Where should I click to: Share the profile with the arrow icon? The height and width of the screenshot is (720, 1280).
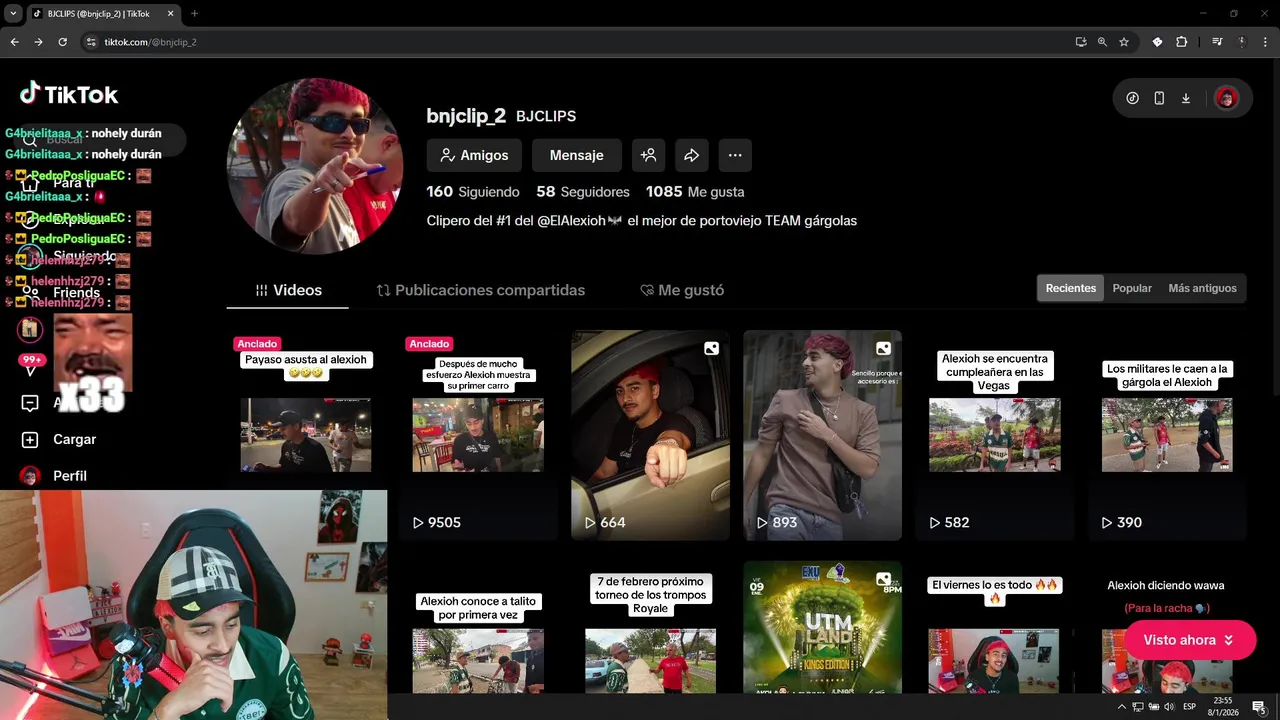point(691,155)
